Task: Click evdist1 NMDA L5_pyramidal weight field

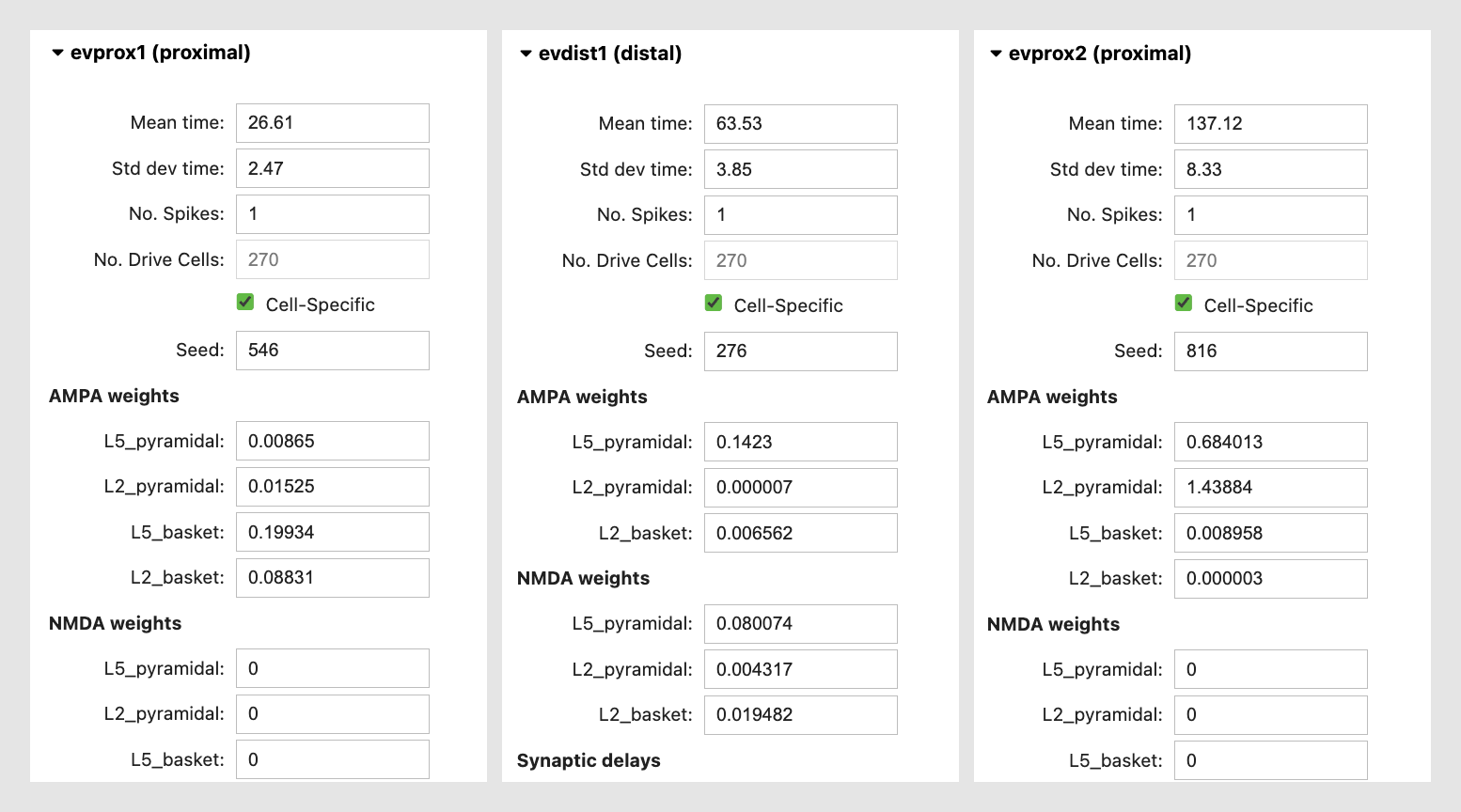Action: point(800,624)
